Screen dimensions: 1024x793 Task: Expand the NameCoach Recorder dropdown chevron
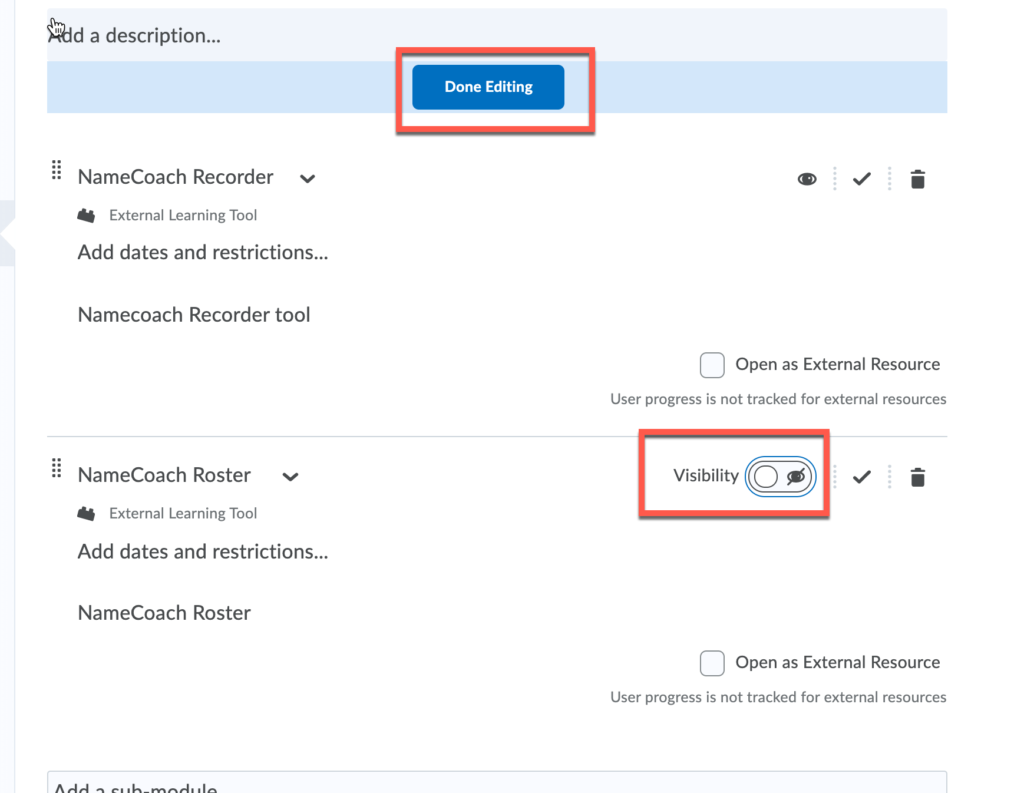pyautogui.click(x=308, y=178)
